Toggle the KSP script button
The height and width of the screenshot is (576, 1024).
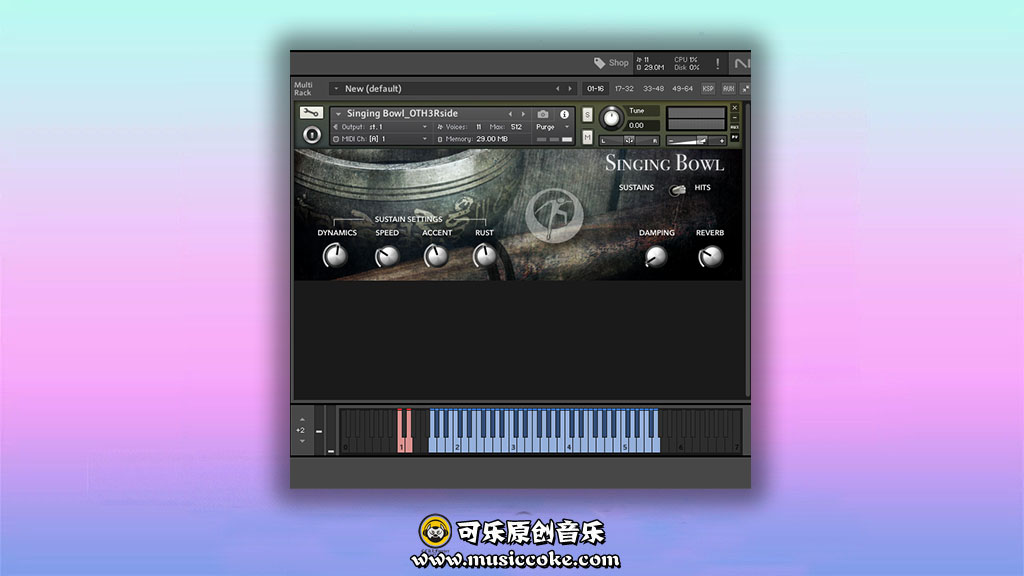pyautogui.click(x=708, y=89)
